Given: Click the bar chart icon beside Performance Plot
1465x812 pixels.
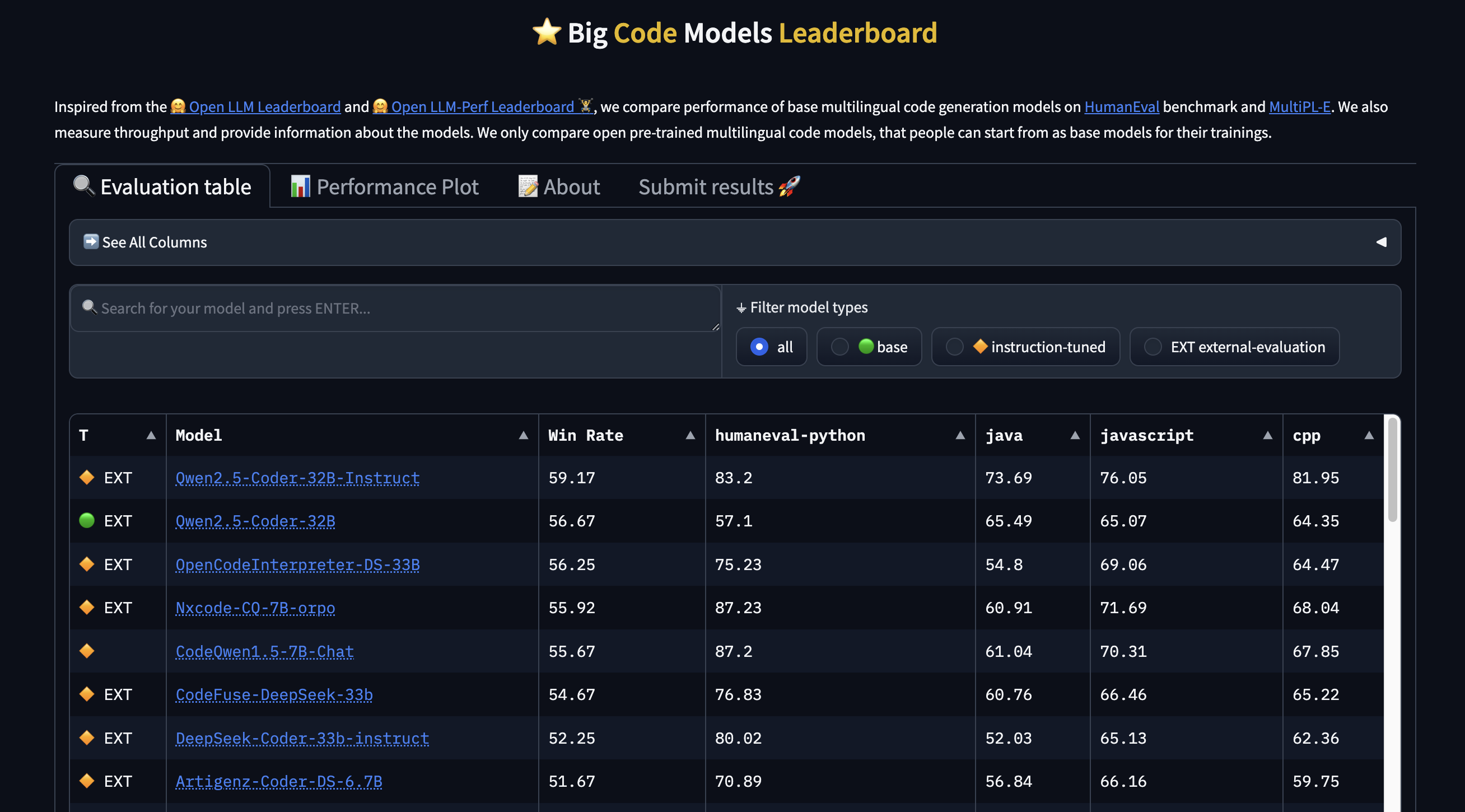Looking at the screenshot, I should tap(300, 186).
